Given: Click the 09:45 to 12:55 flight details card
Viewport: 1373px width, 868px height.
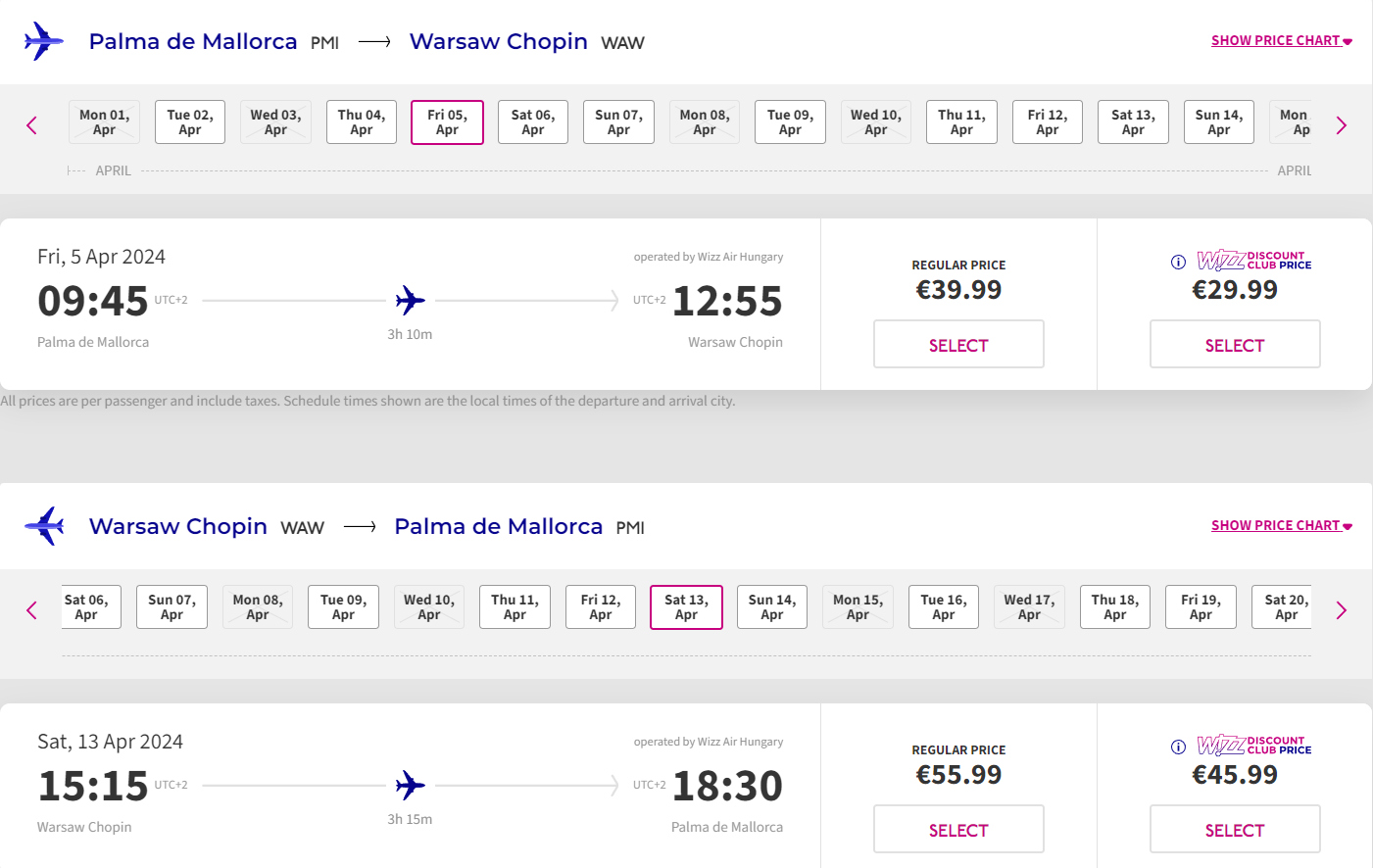Looking at the screenshot, I should (410, 304).
